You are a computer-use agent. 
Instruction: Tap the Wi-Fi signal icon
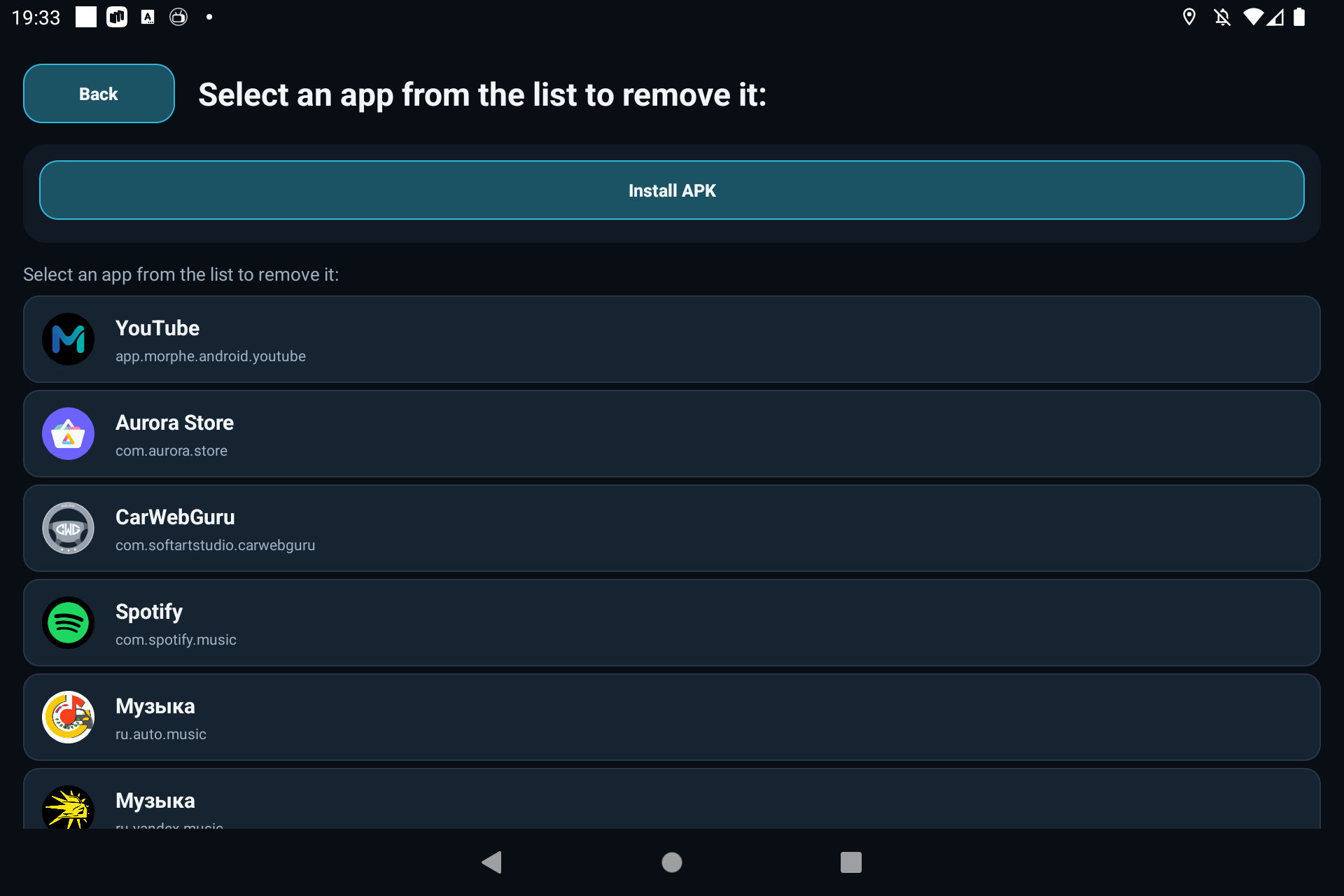1253,17
